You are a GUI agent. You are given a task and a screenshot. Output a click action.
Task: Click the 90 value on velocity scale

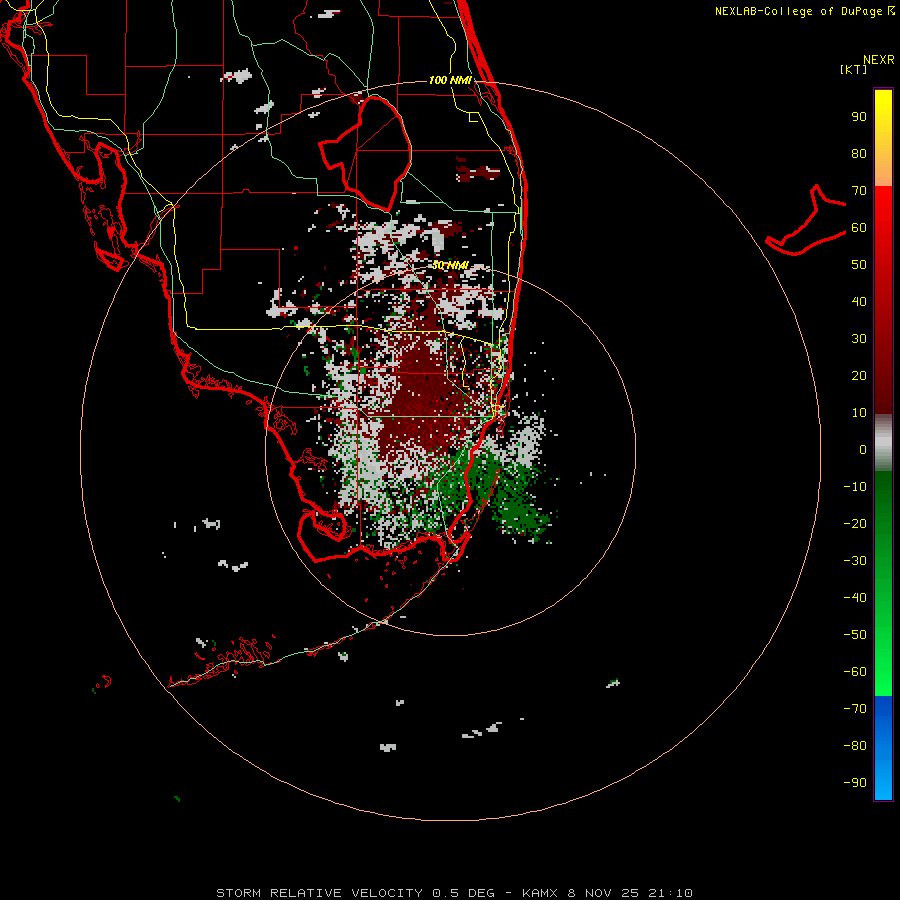pyautogui.click(x=859, y=117)
